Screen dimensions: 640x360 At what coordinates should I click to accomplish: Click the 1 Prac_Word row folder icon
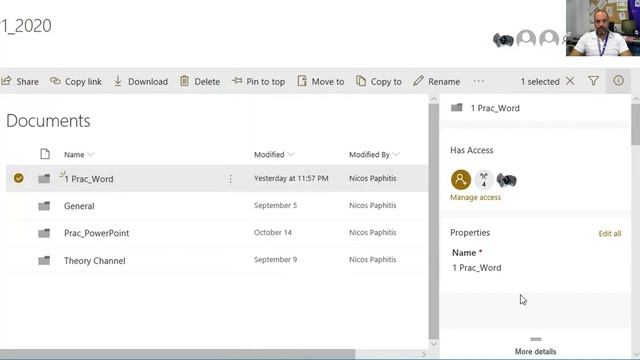click(44, 179)
